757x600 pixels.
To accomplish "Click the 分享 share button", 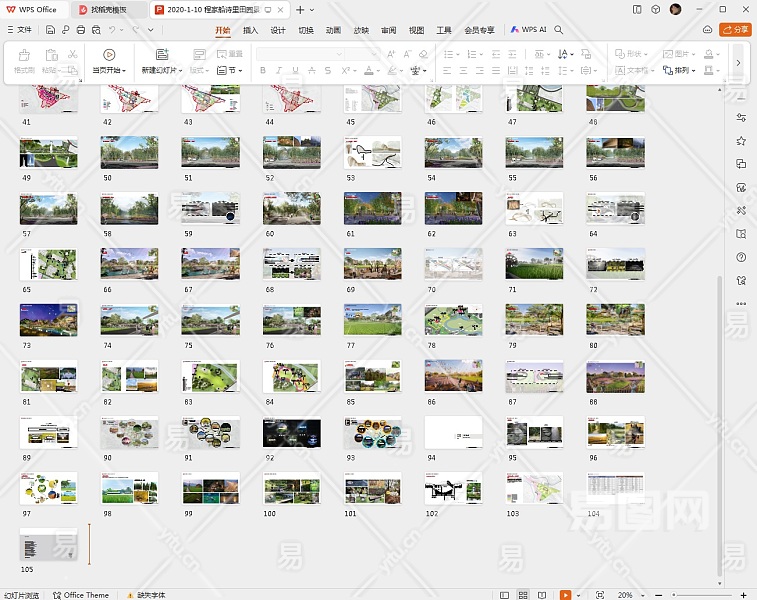I will coord(737,30).
